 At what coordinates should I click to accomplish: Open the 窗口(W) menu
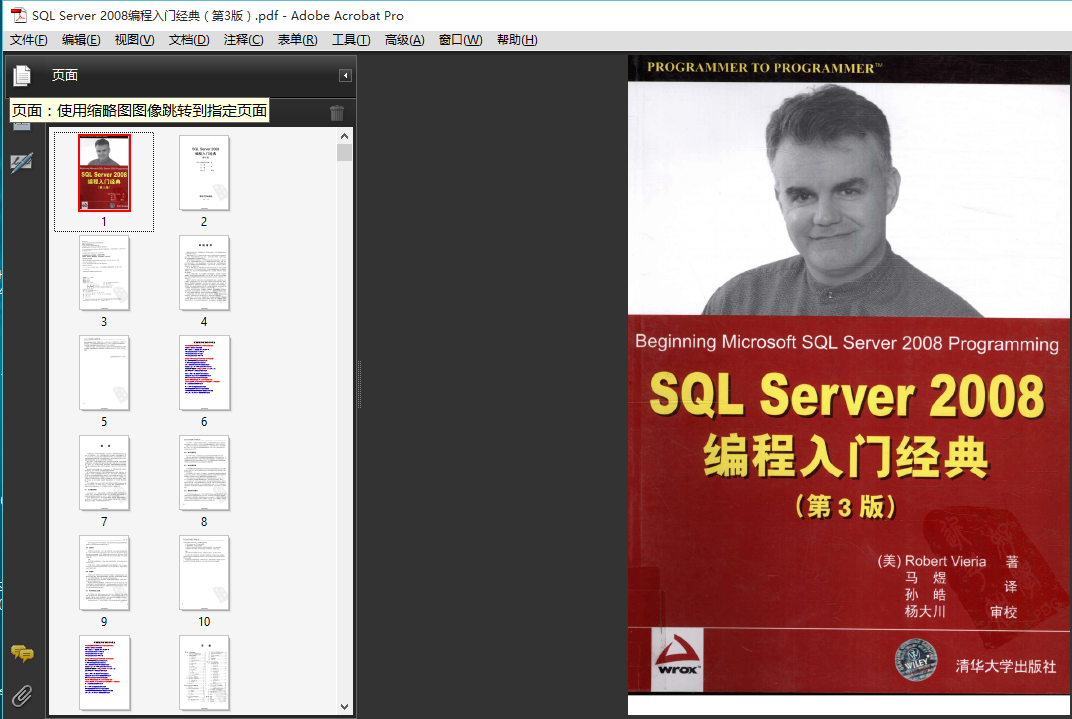click(x=461, y=40)
